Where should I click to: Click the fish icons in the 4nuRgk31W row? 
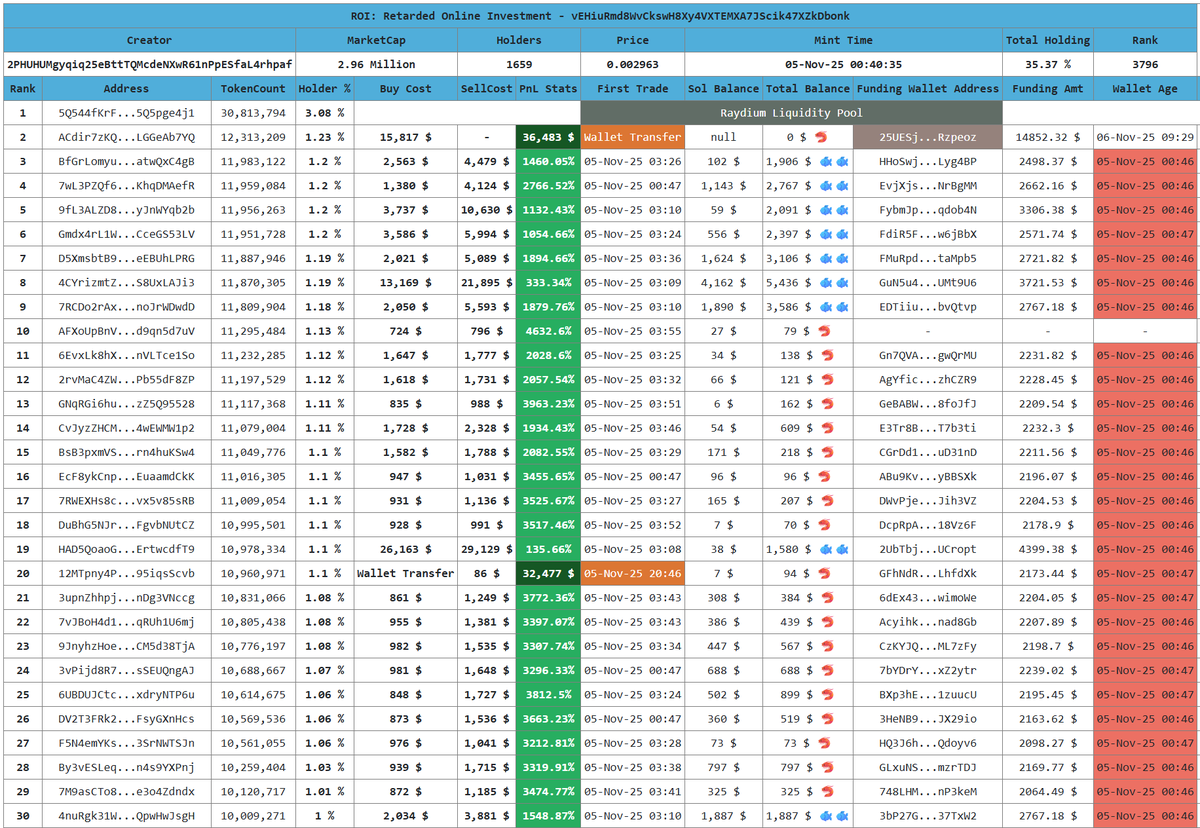(x=833, y=816)
